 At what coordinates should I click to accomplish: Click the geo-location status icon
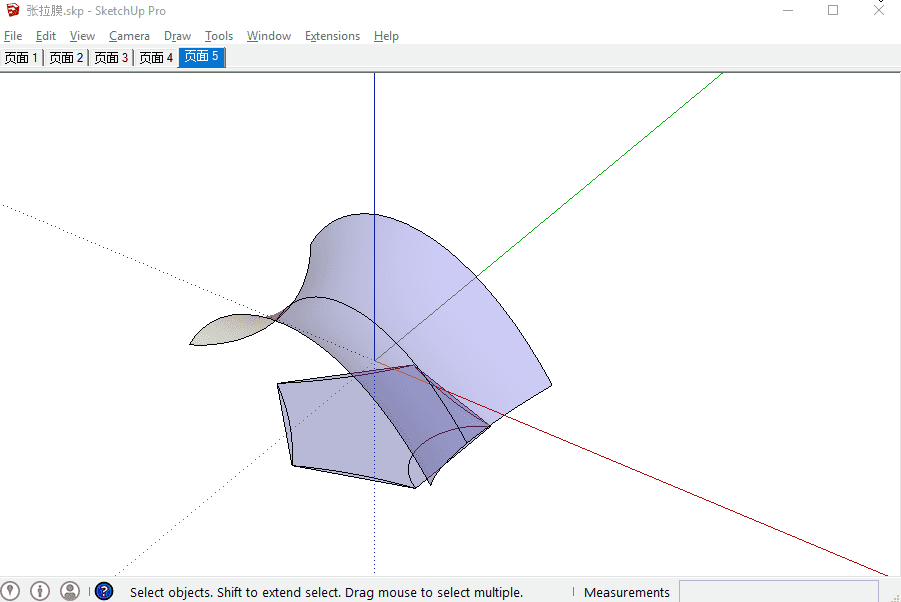click(x=10, y=591)
